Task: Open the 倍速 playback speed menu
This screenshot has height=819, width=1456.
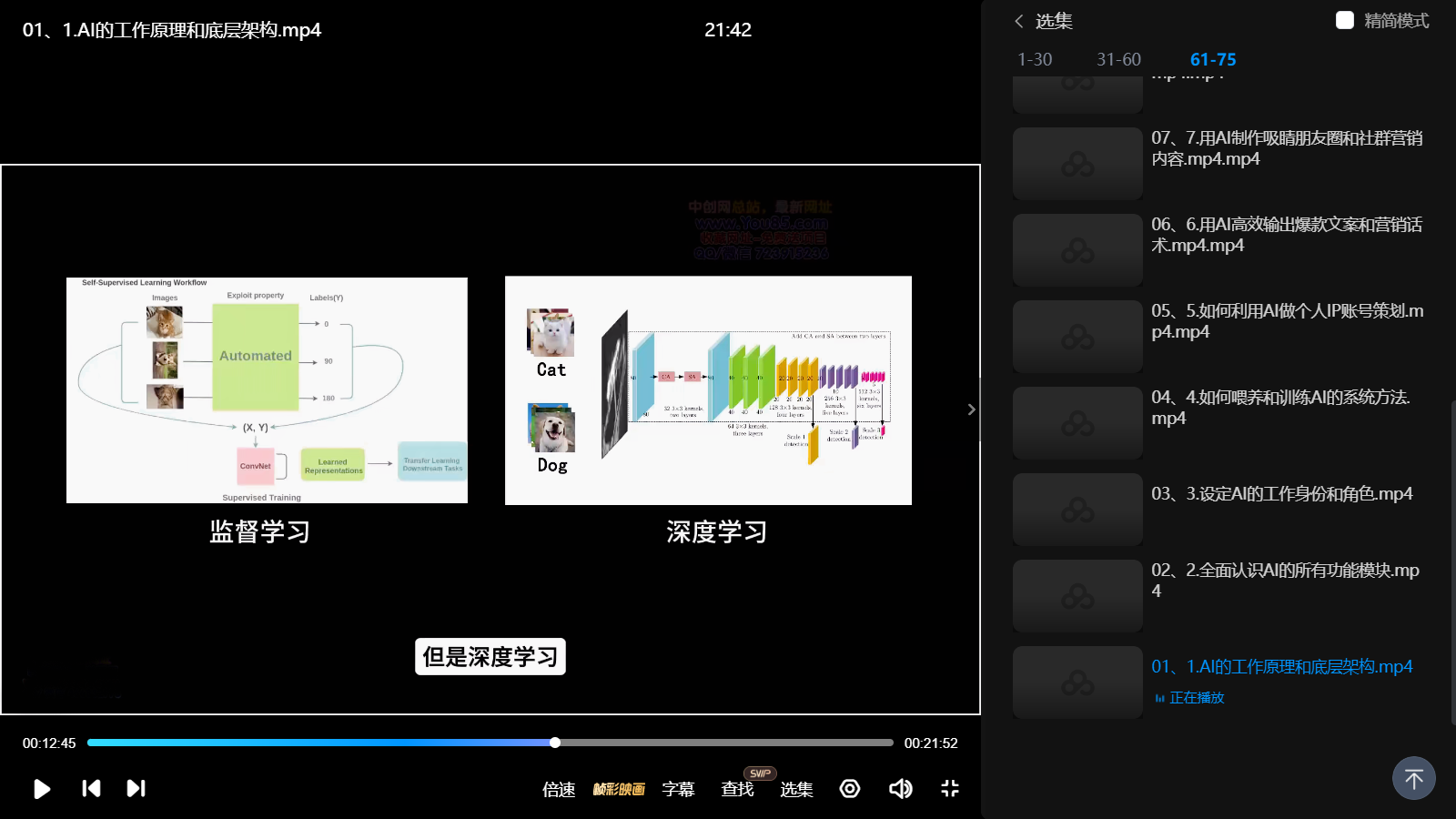Action: point(559,789)
